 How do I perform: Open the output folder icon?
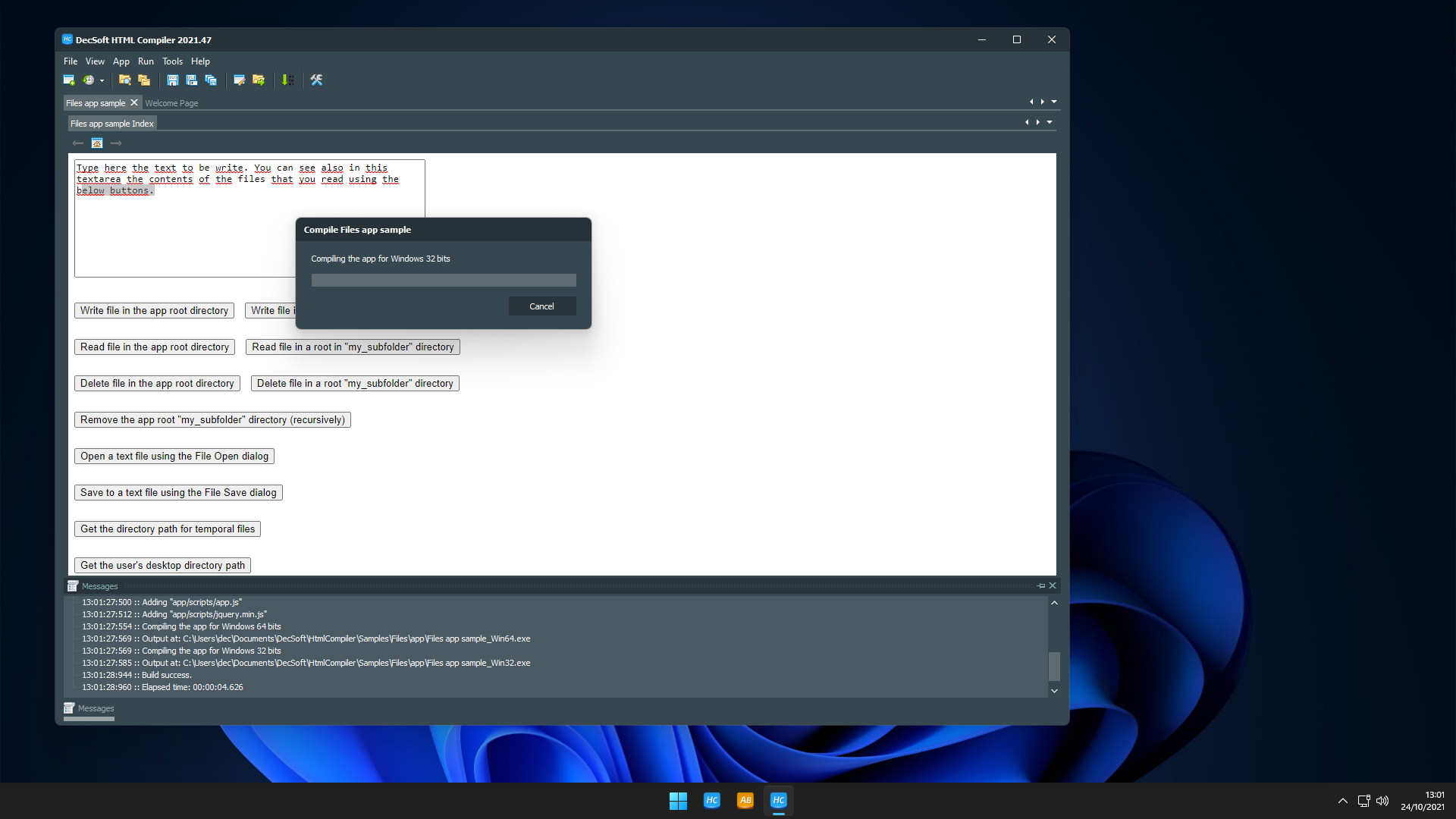pyautogui.click(x=258, y=80)
